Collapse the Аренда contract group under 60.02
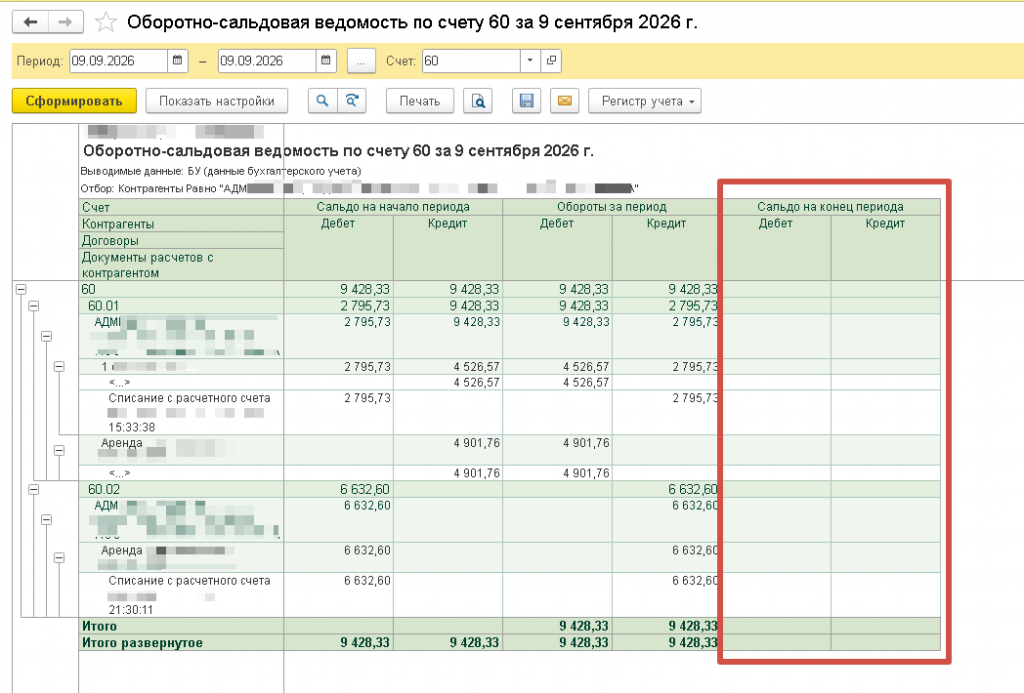The image size is (1024, 693). click(59, 558)
